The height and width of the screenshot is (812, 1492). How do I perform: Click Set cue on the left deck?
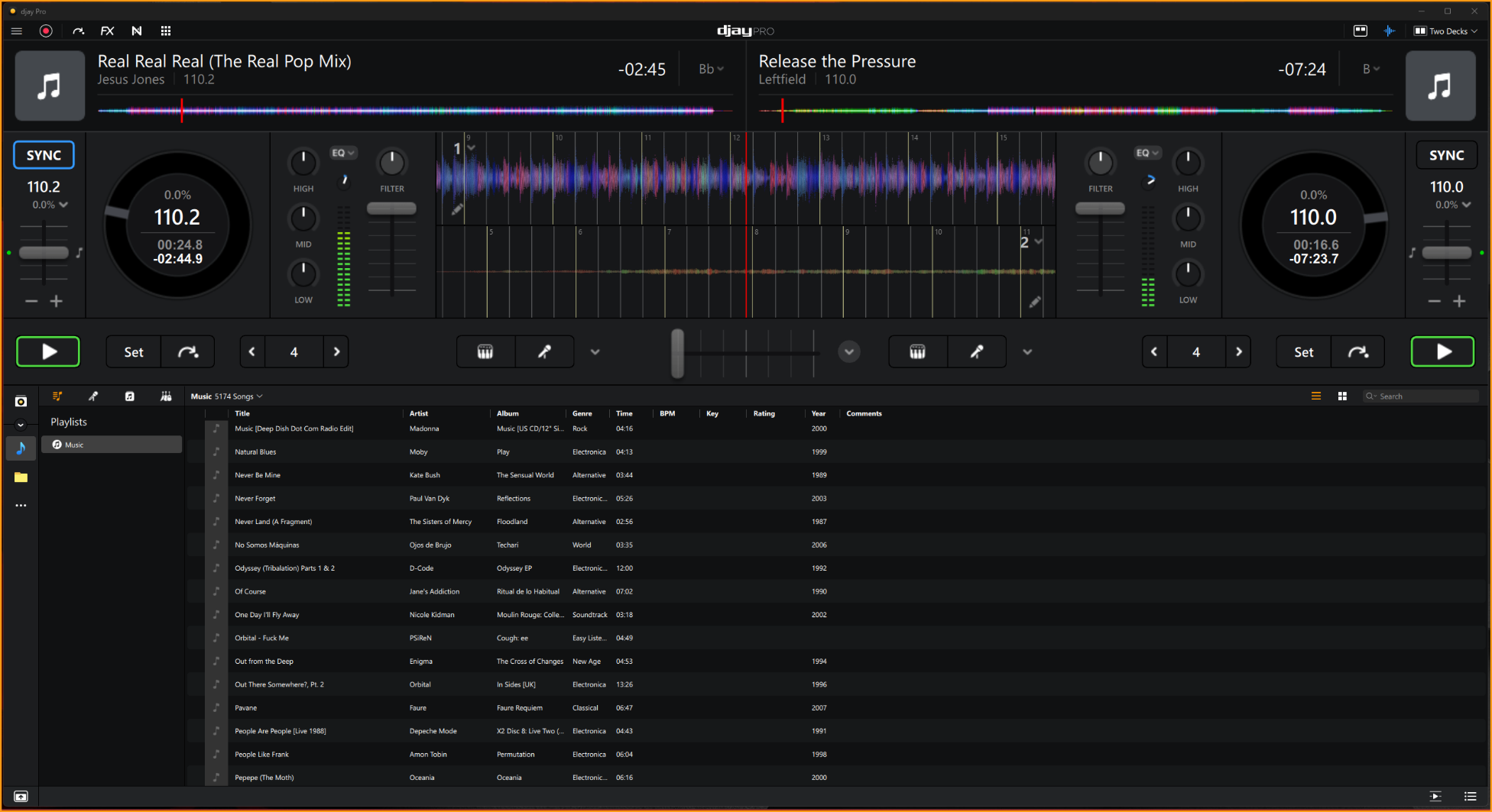(x=134, y=352)
